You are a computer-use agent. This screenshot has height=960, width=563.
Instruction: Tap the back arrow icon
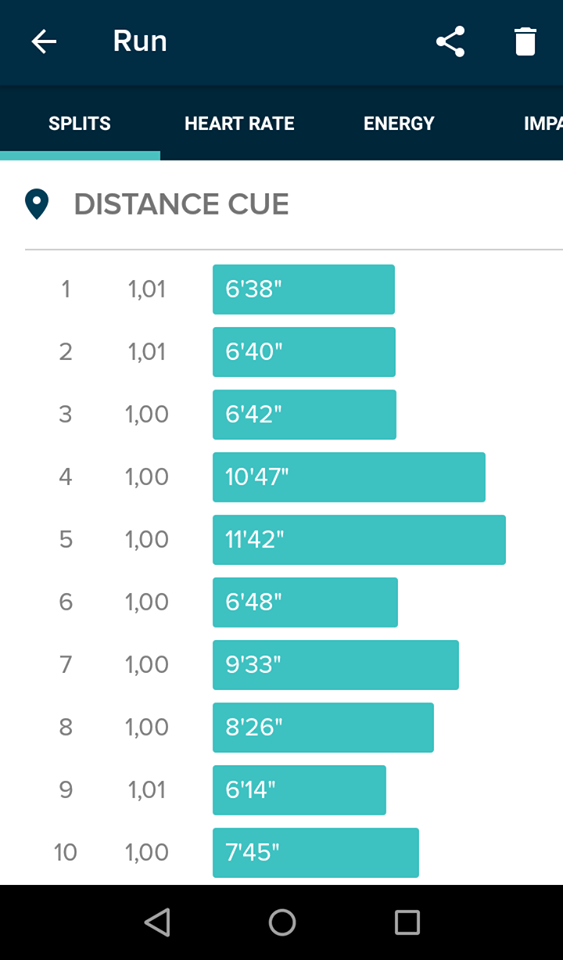(x=43, y=42)
